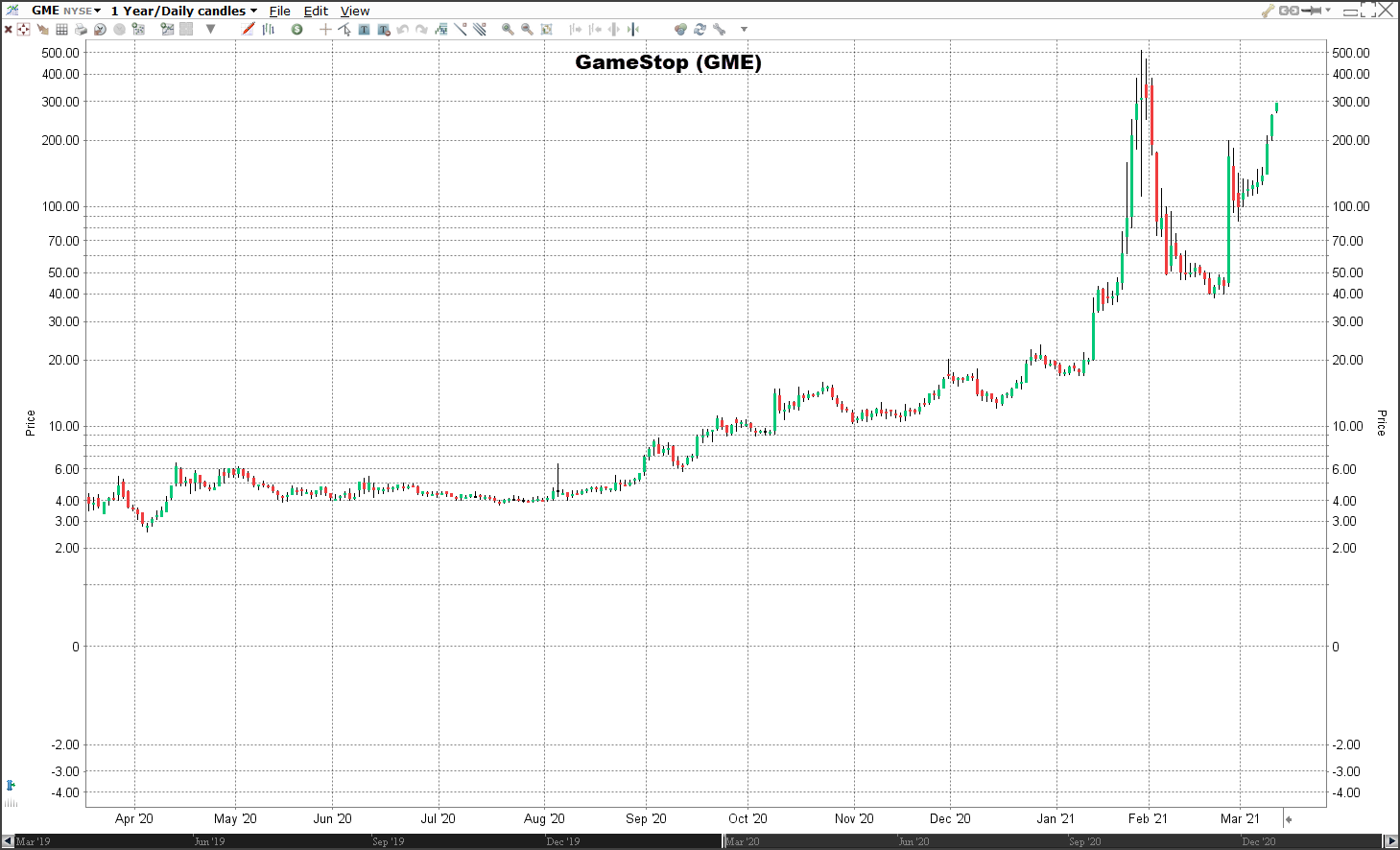This screenshot has height=850, width=1400.
Task: Click the greyed-out clock icon
Action: point(119,30)
